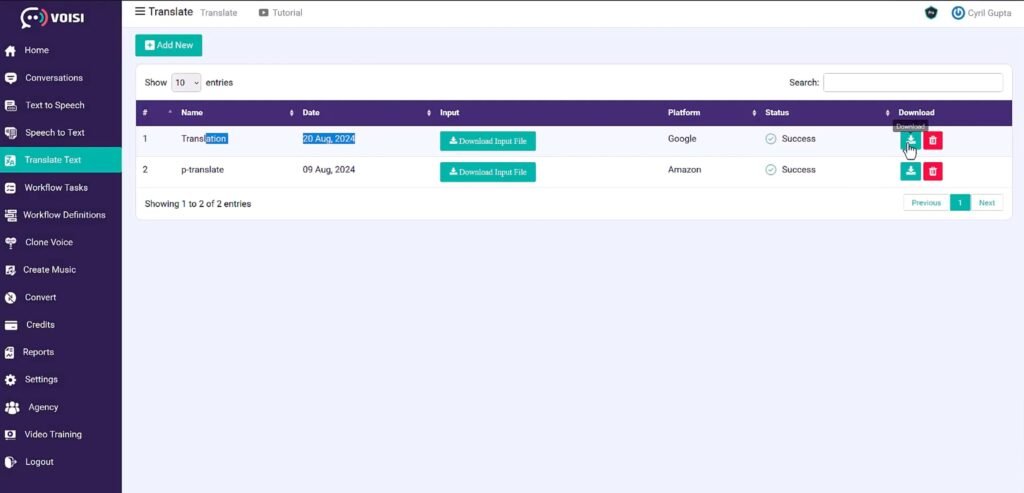
Task: Click the power icon next to Cyril Gupta
Action: (958, 13)
